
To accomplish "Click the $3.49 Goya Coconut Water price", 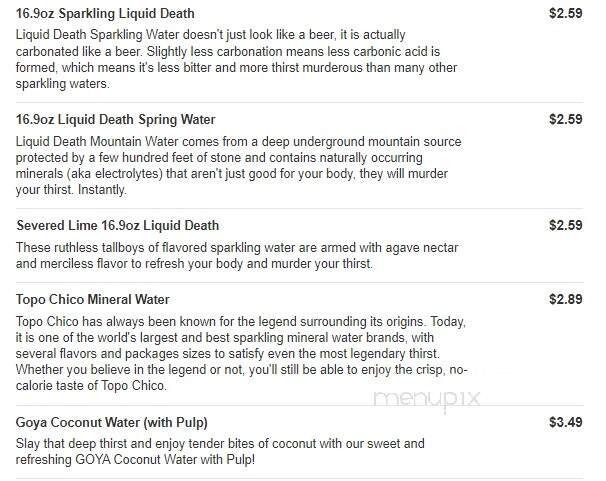I will [x=566, y=422].
